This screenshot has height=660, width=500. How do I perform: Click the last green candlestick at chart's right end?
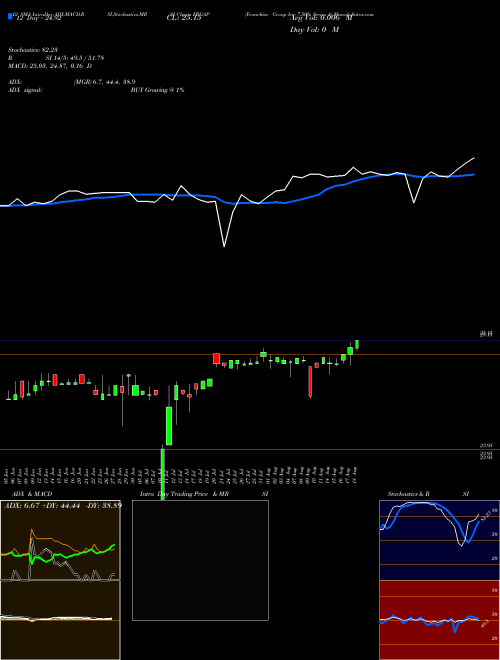point(357,345)
